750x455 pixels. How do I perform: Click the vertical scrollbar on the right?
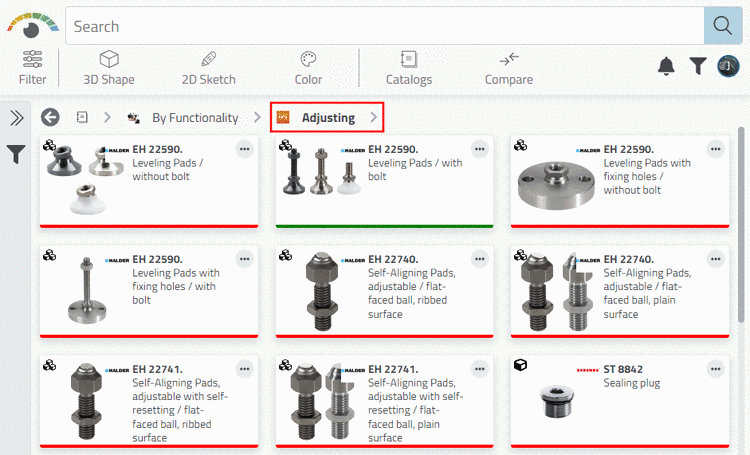point(741,225)
